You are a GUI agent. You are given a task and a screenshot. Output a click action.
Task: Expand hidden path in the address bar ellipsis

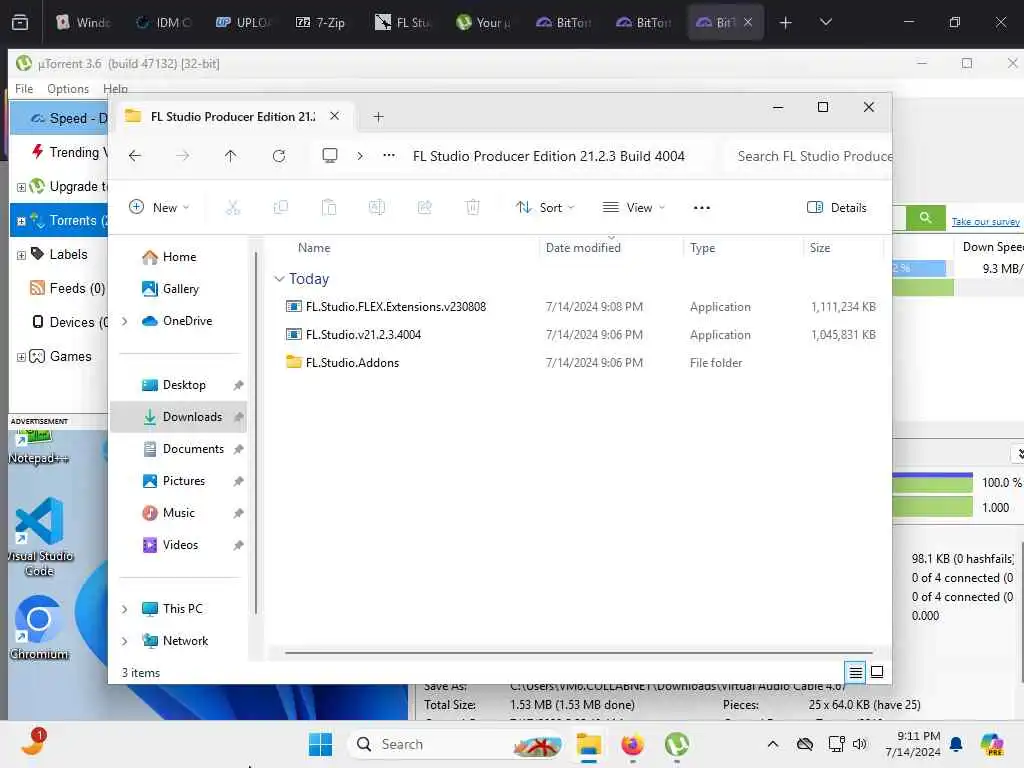389,155
